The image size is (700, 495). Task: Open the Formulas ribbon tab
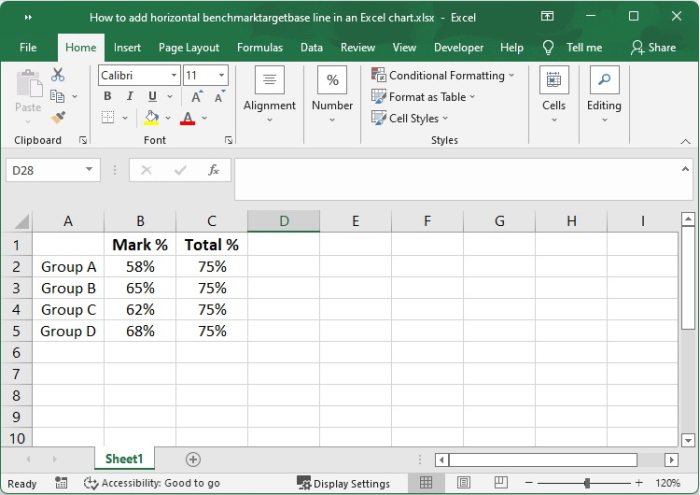[x=259, y=47]
